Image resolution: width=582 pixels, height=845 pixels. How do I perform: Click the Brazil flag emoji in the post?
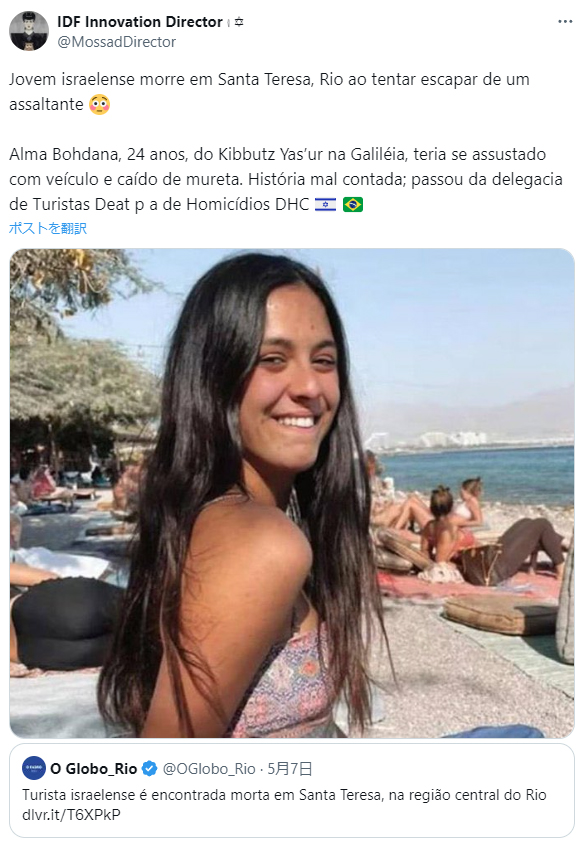[353, 204]
